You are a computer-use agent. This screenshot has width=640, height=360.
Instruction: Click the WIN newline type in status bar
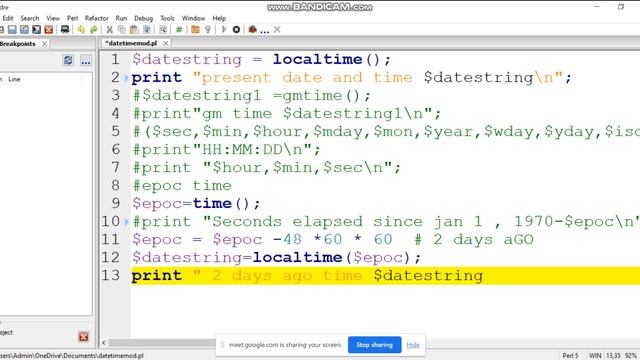coord(595,356)
